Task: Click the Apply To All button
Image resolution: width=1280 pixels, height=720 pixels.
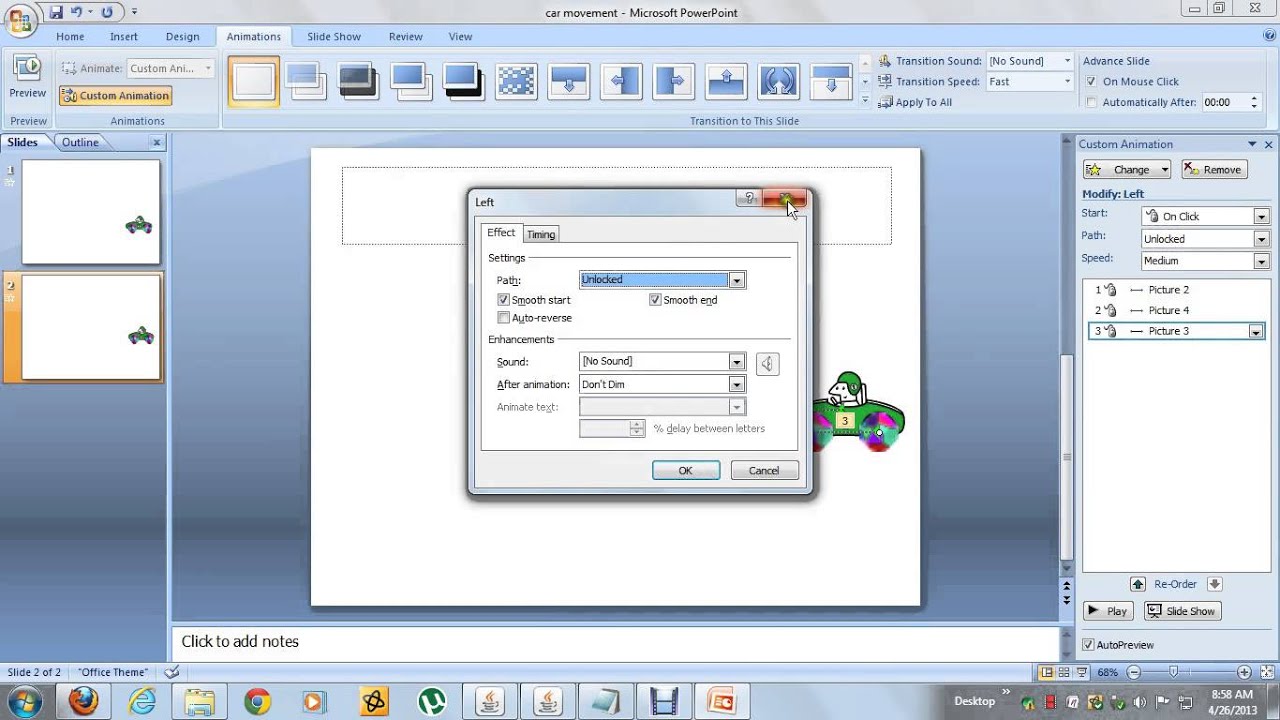Action: [915, 102]
